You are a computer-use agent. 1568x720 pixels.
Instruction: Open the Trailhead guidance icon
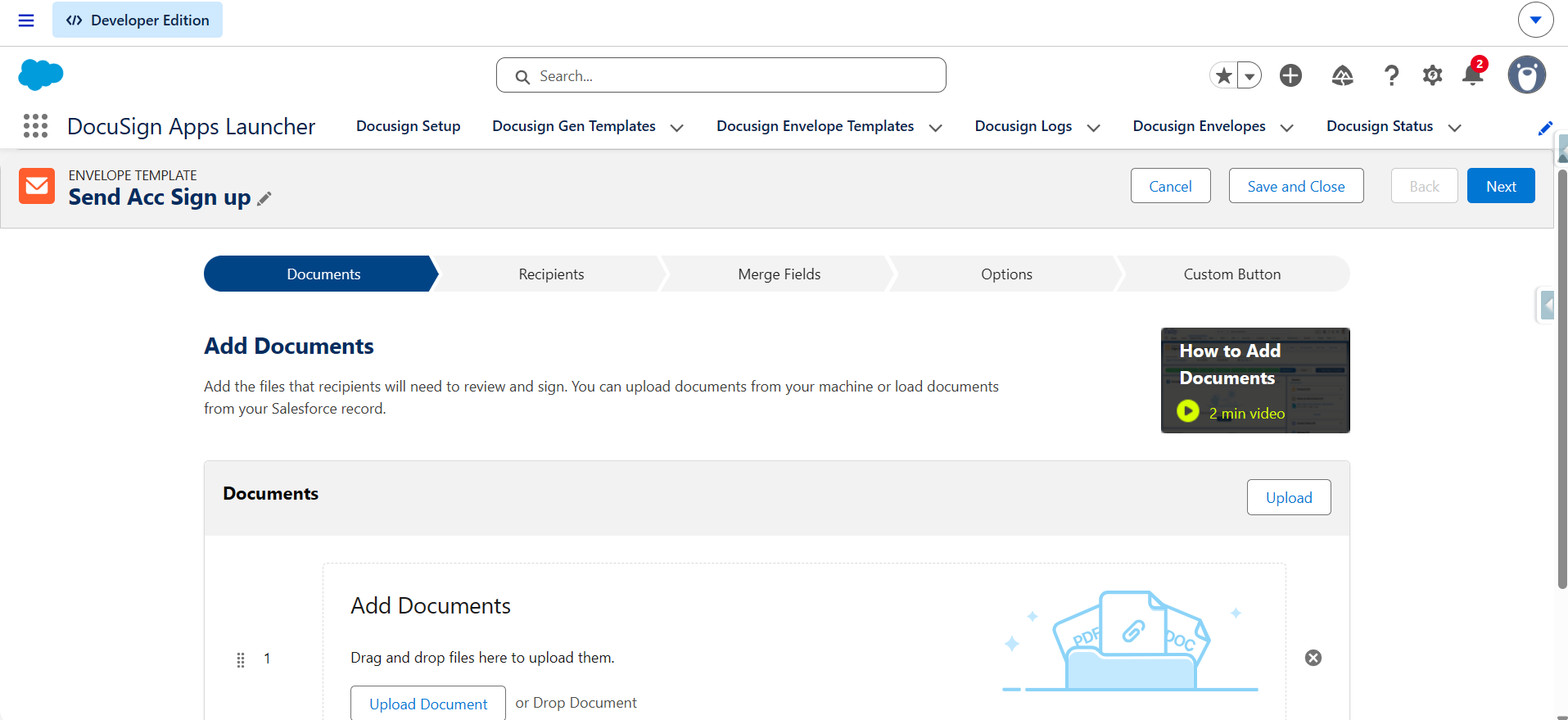pos(1343,75)
